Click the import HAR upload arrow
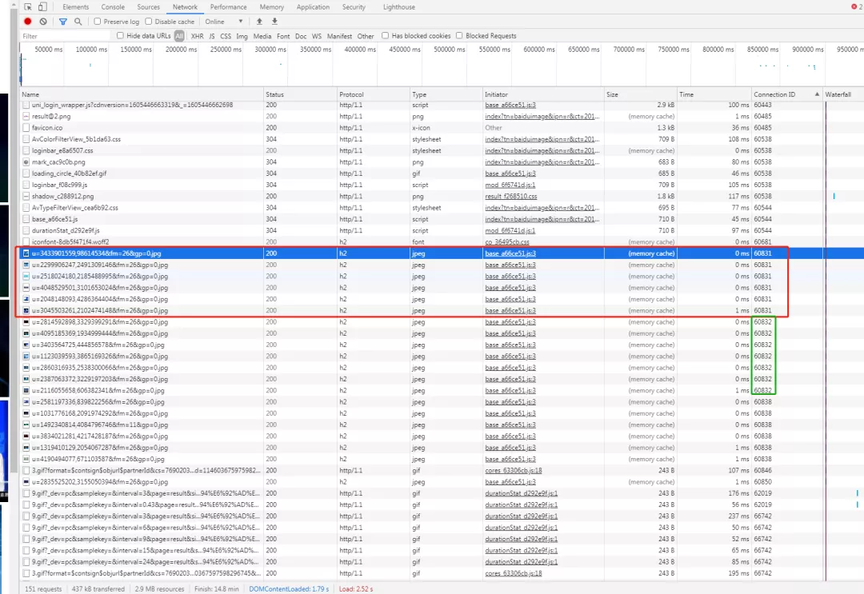This screenshot has height=594, width=864. point(261,21)
